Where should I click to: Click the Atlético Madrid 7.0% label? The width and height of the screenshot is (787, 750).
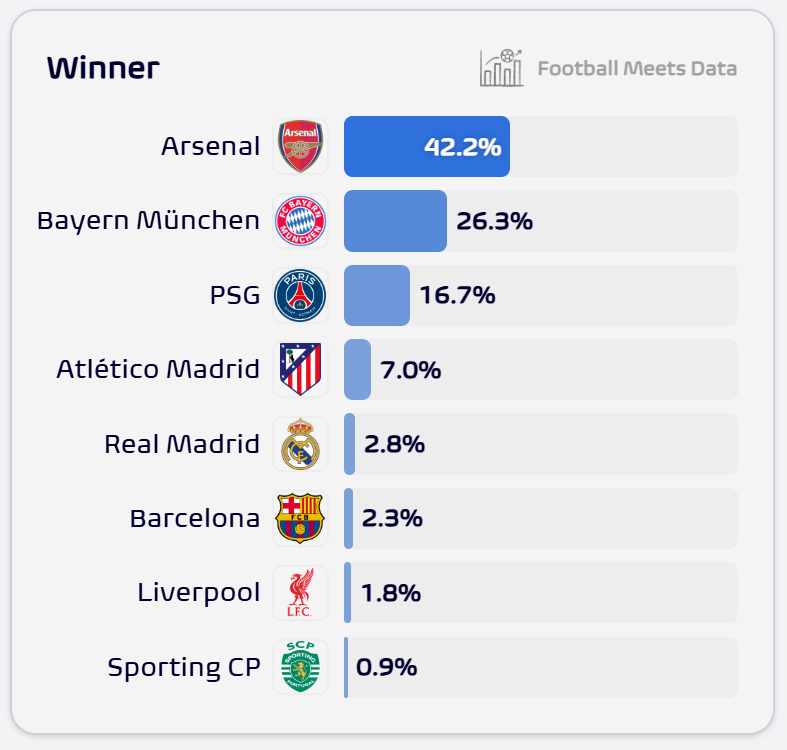[411, 370]
